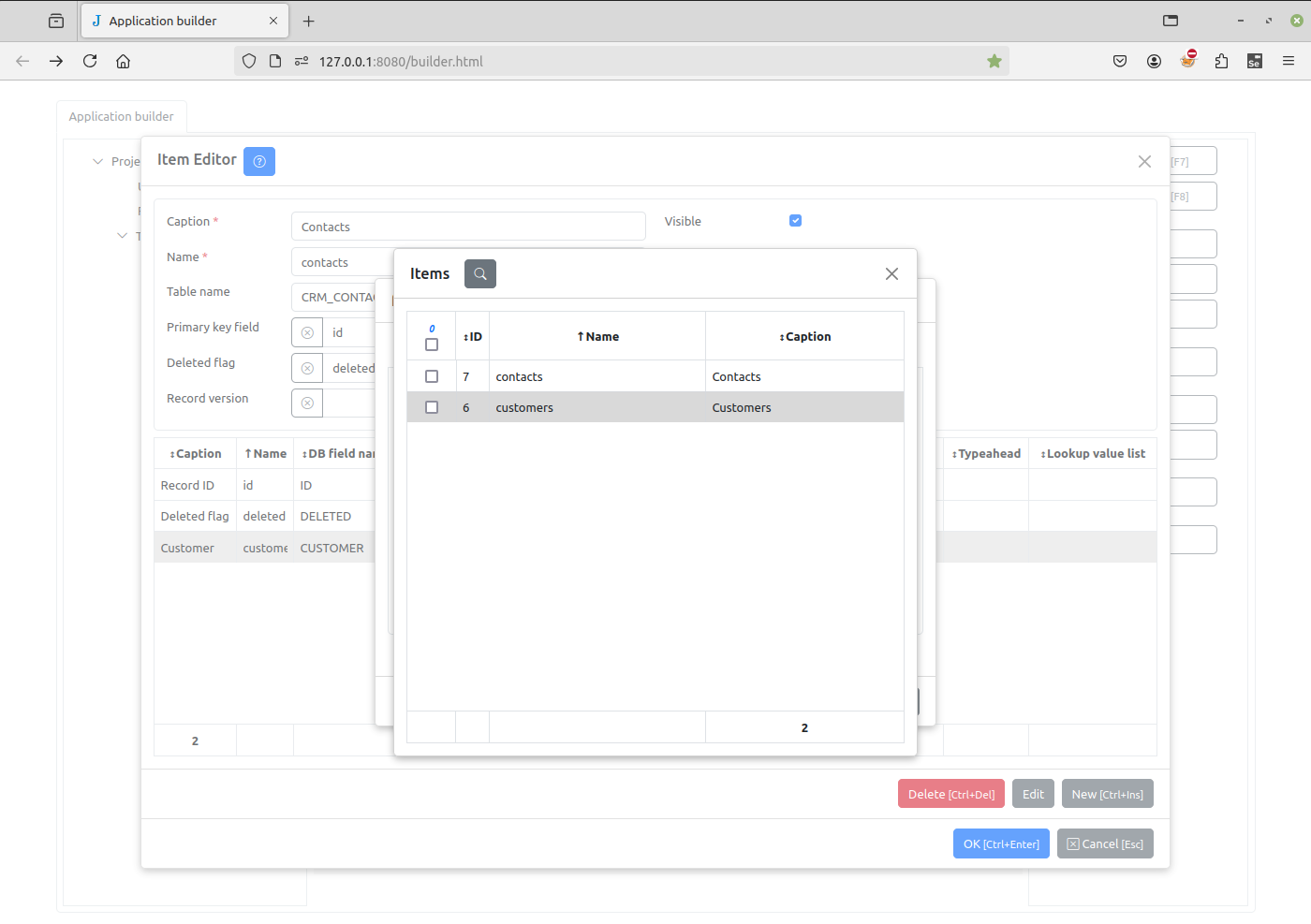Viewport: 1311px width, 924px height.
Task: Click the browser bookmark star icon
Action: click(994, 62)
